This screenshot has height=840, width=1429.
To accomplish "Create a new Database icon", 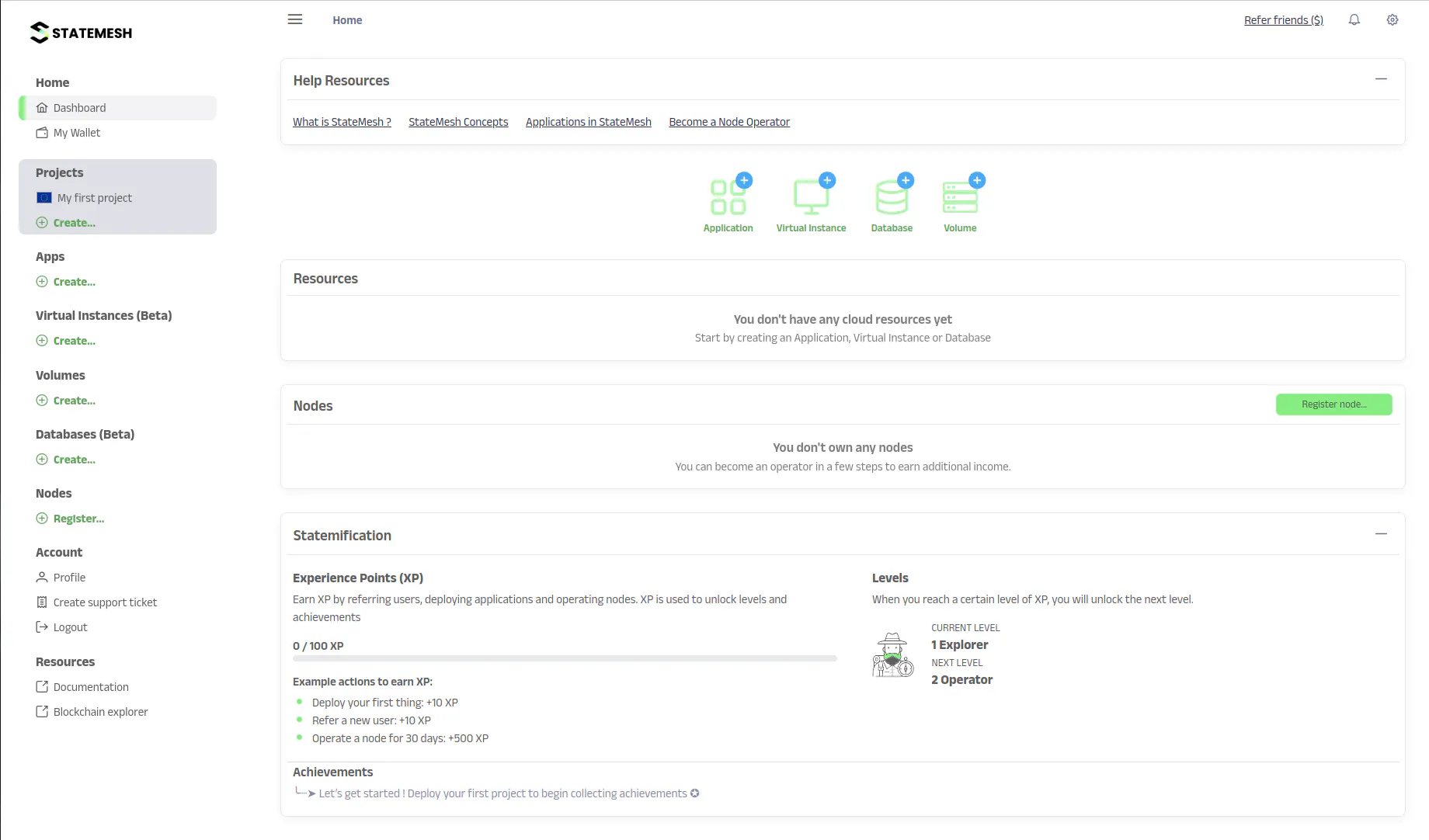I will pos(892,203).
